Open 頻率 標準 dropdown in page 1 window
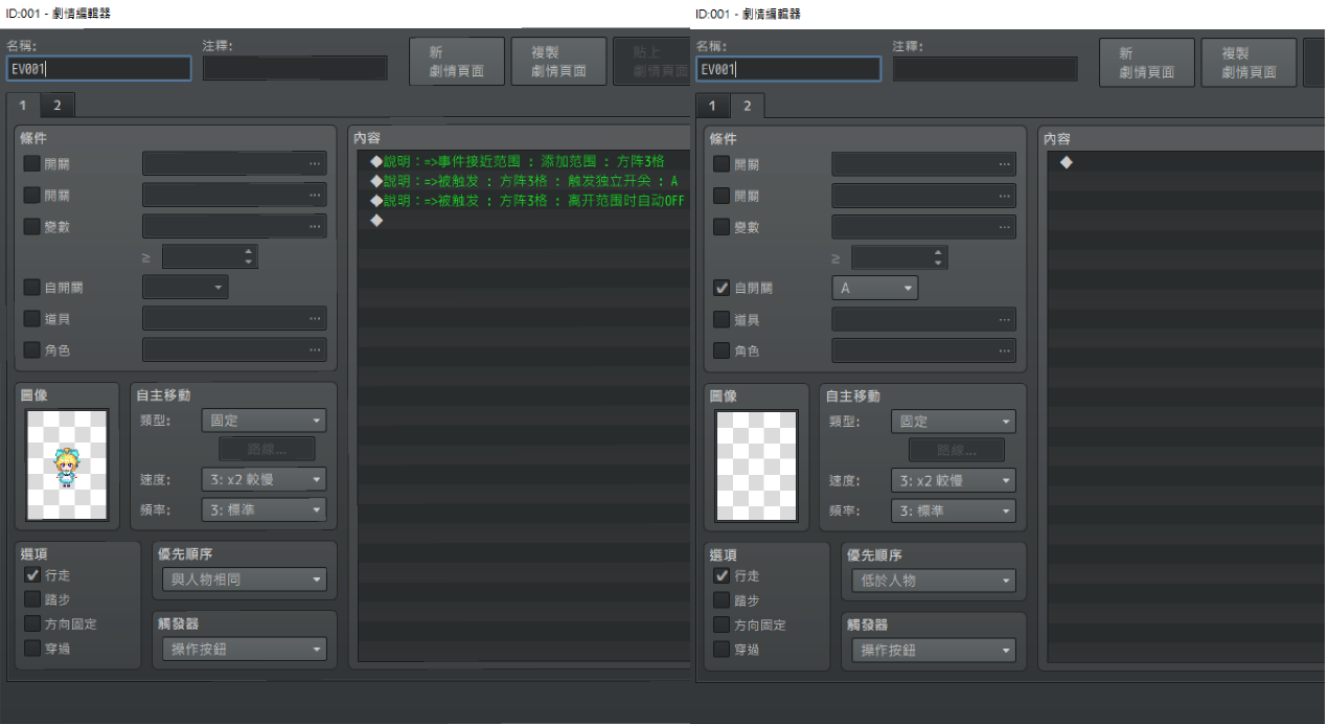The image size is (1325, 724). coord(264,510)
